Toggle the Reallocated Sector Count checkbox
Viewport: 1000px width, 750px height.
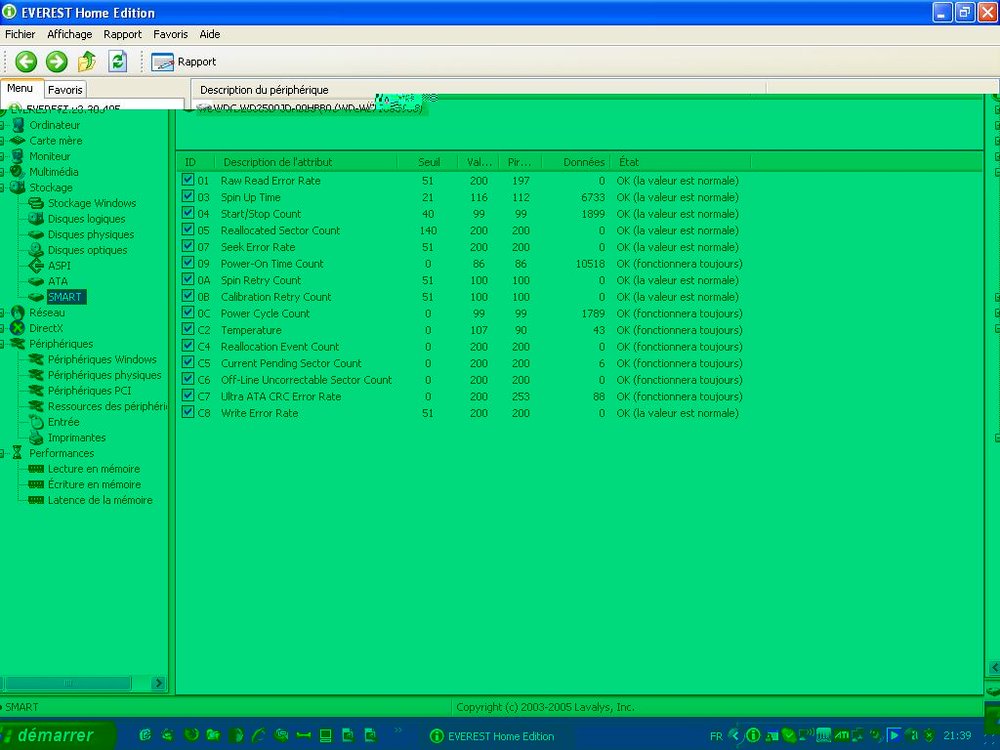(x=188, y=230)
